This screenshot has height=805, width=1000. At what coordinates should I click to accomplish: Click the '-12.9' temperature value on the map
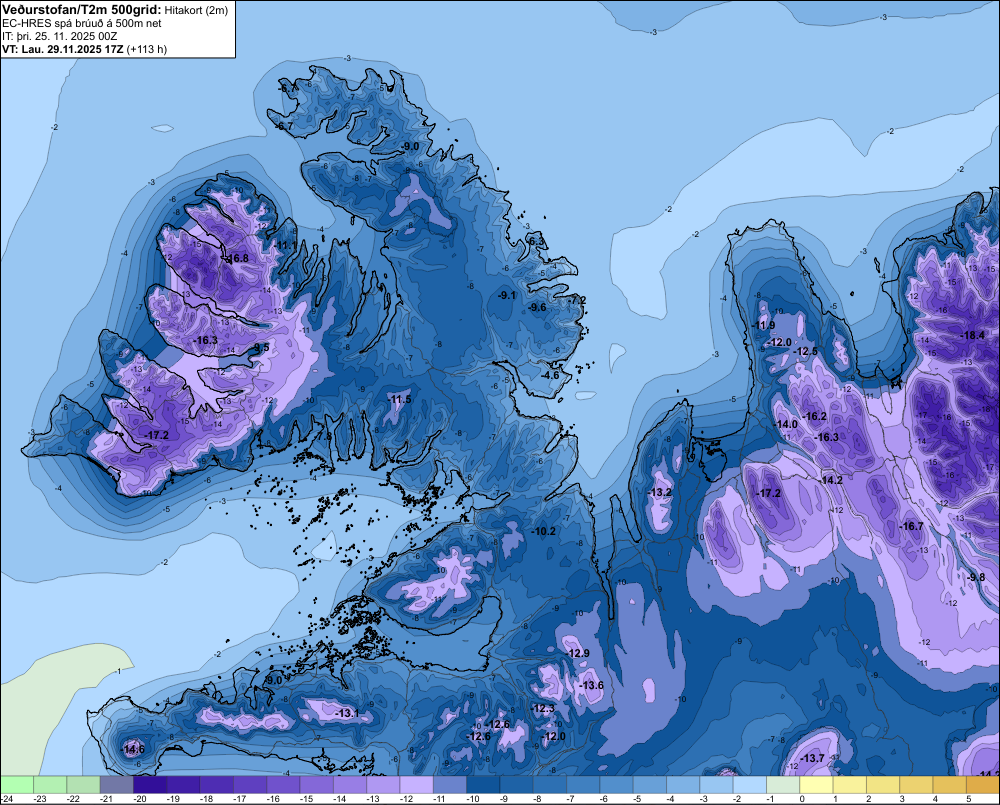pos(577,653)
